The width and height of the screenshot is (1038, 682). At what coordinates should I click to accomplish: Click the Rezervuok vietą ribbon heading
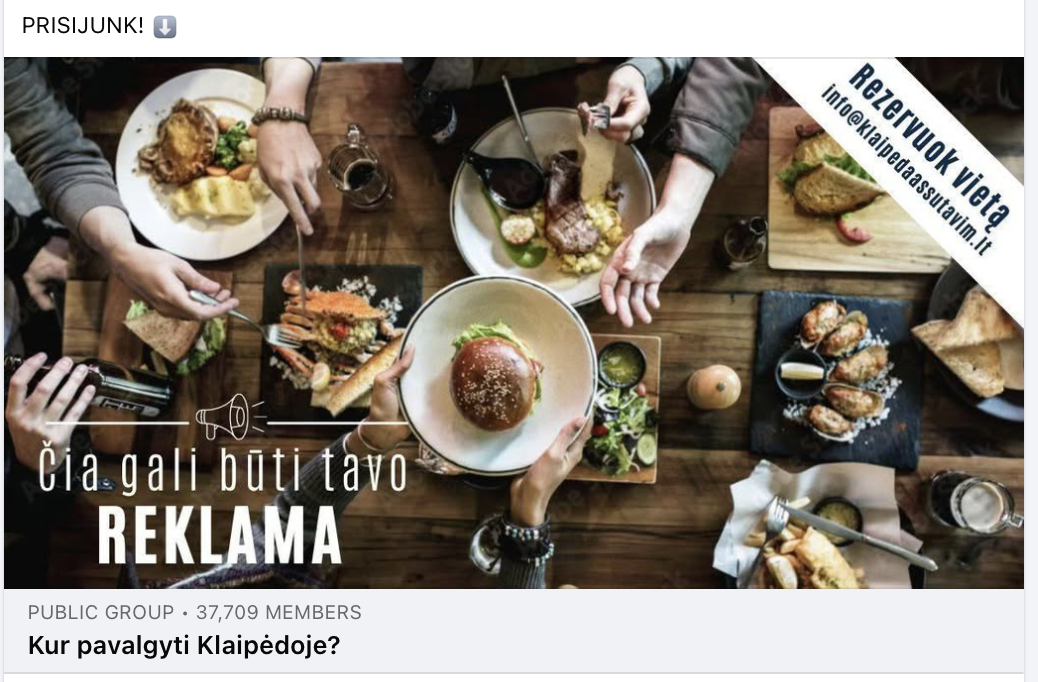click(x=929, y=144)
